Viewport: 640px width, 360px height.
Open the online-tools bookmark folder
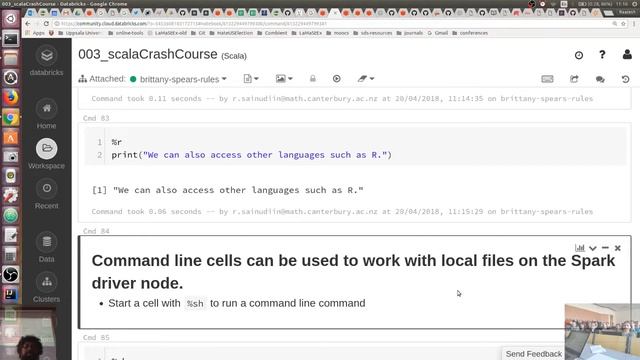[x=126, y=33]
